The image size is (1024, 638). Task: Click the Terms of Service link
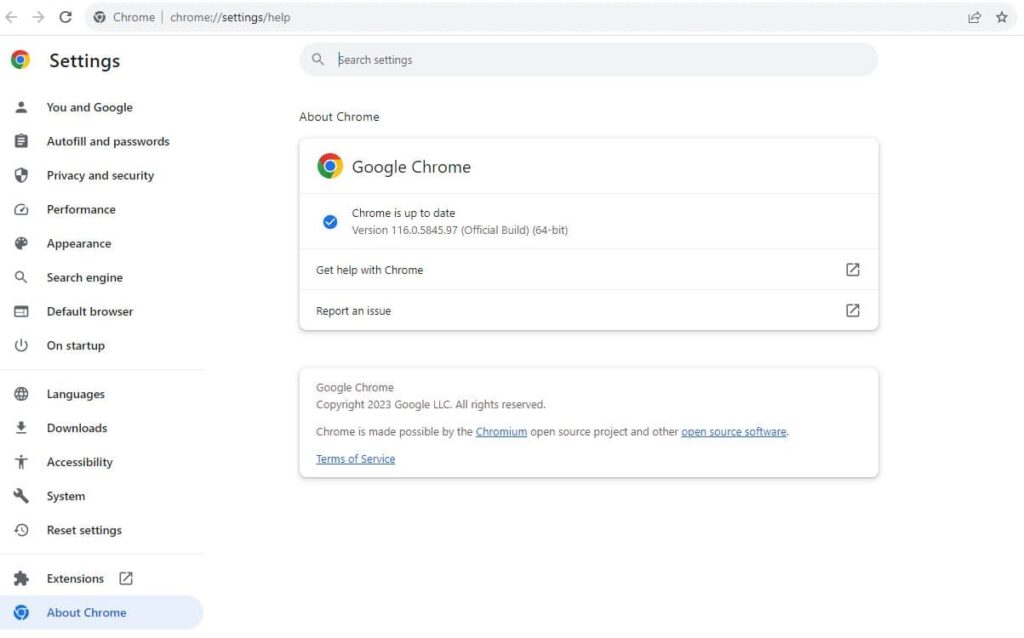[x=355, y=458]
